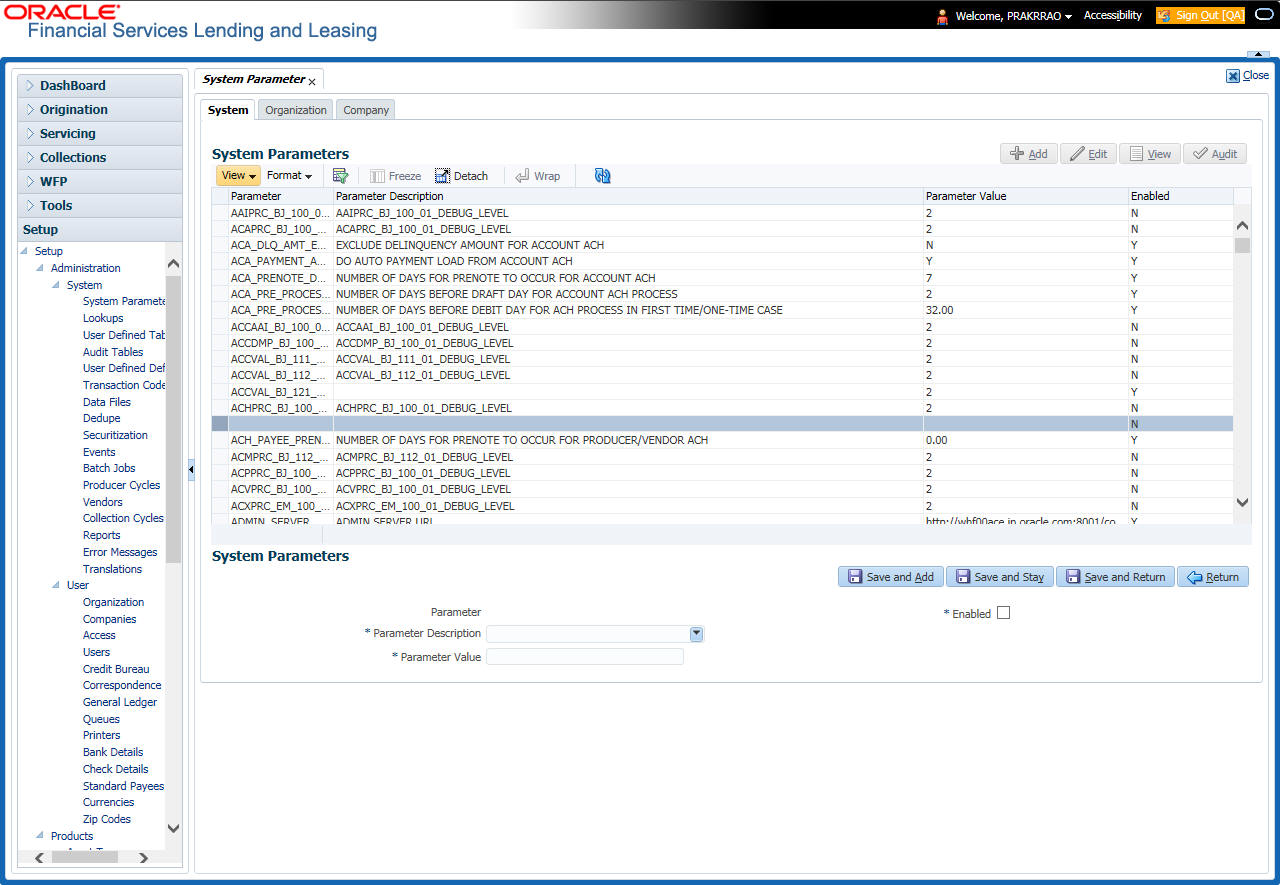Switch to the Organization tab

tap(296, 110)
